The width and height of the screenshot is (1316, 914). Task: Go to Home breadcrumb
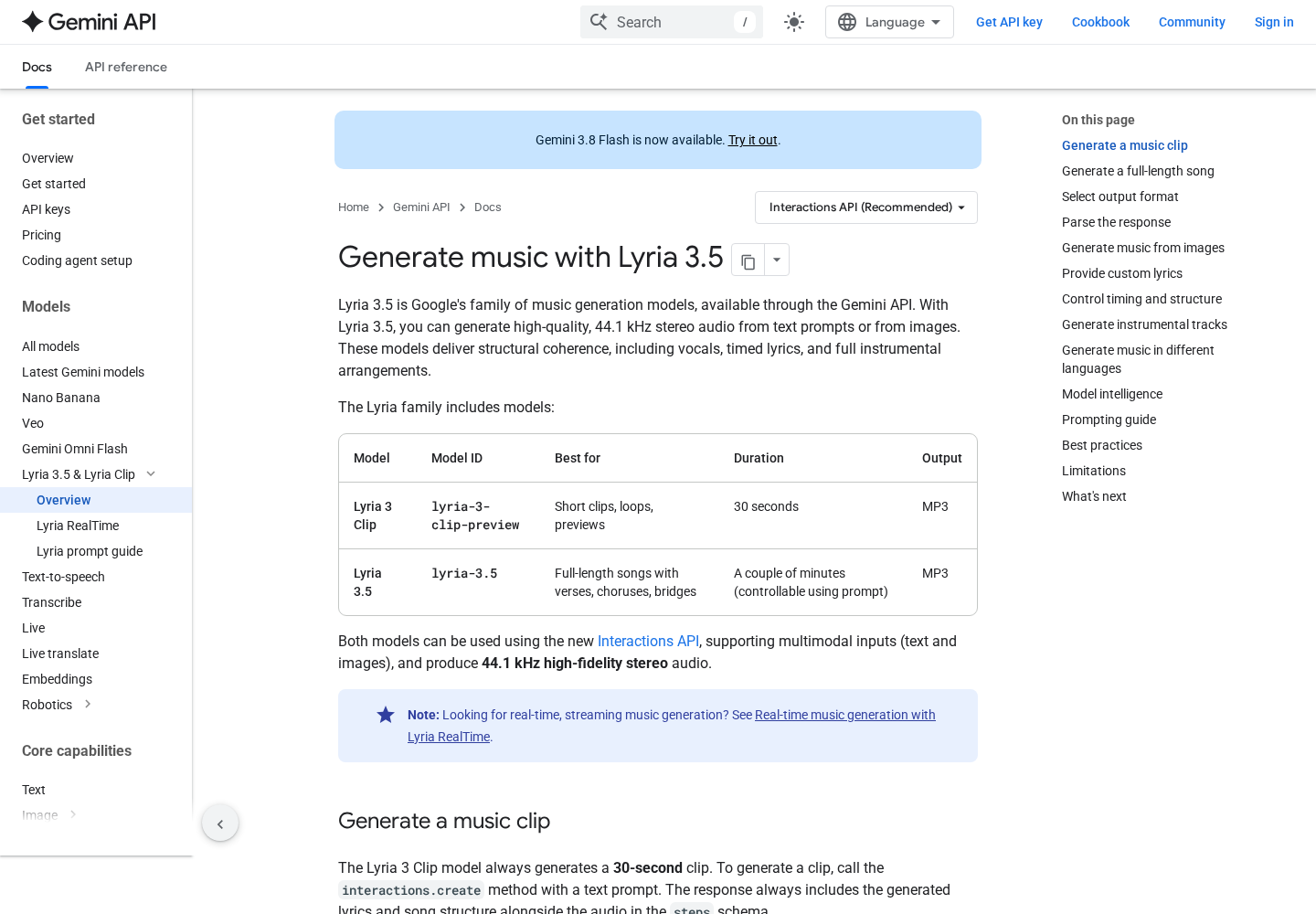coord(354,207)
